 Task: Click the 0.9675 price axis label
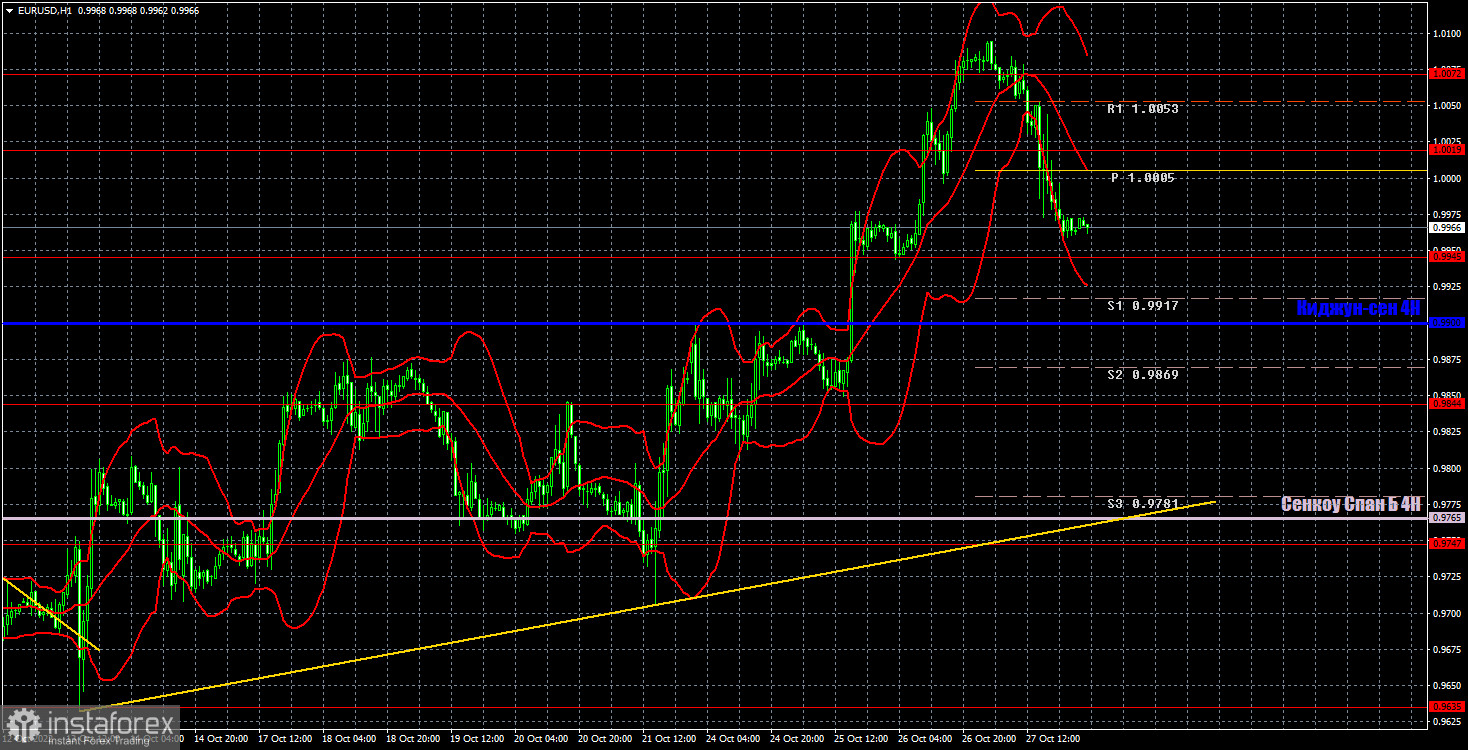1447,650
